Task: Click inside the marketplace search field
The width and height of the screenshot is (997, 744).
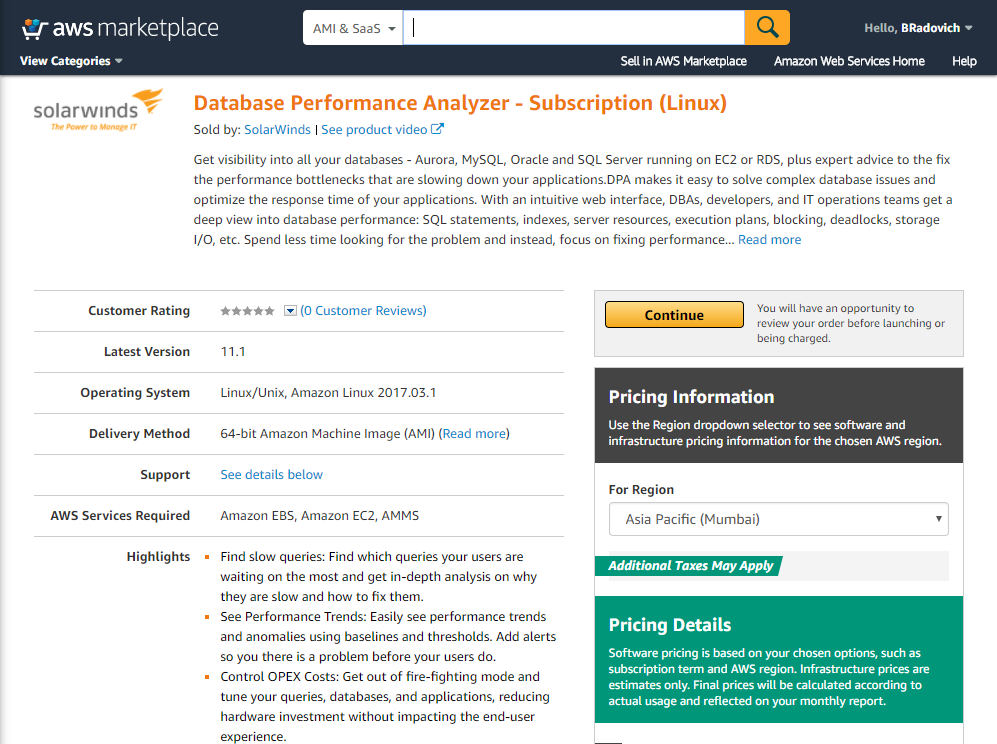Action: point(574,28)
